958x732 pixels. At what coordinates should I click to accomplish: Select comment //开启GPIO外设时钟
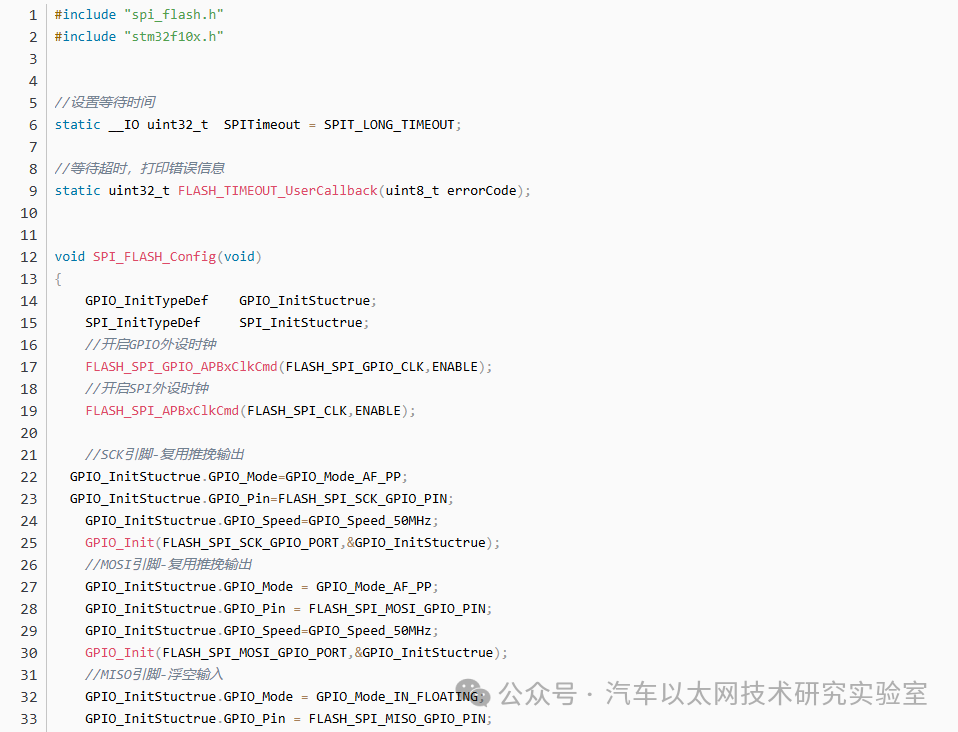click(150, 344)
